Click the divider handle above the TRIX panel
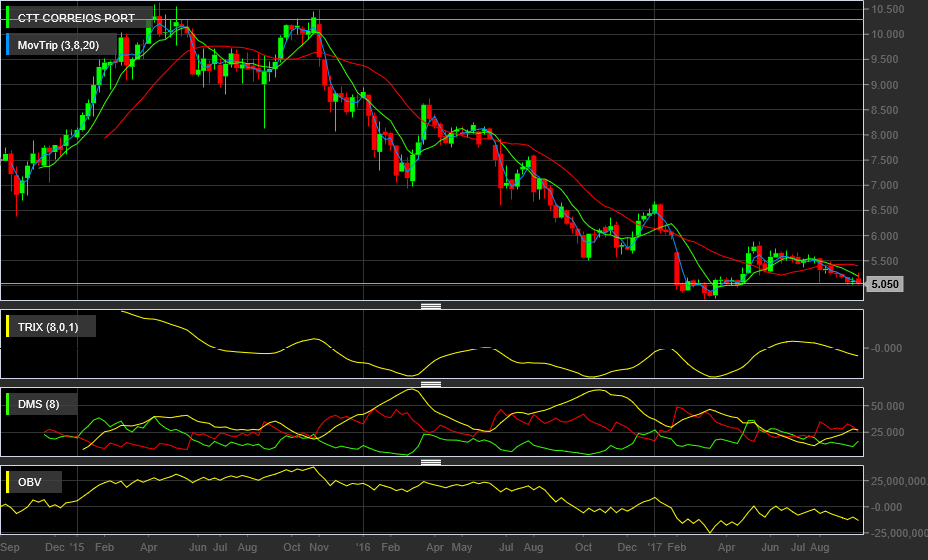The image size is (928, 560). (x=431, y=306)
